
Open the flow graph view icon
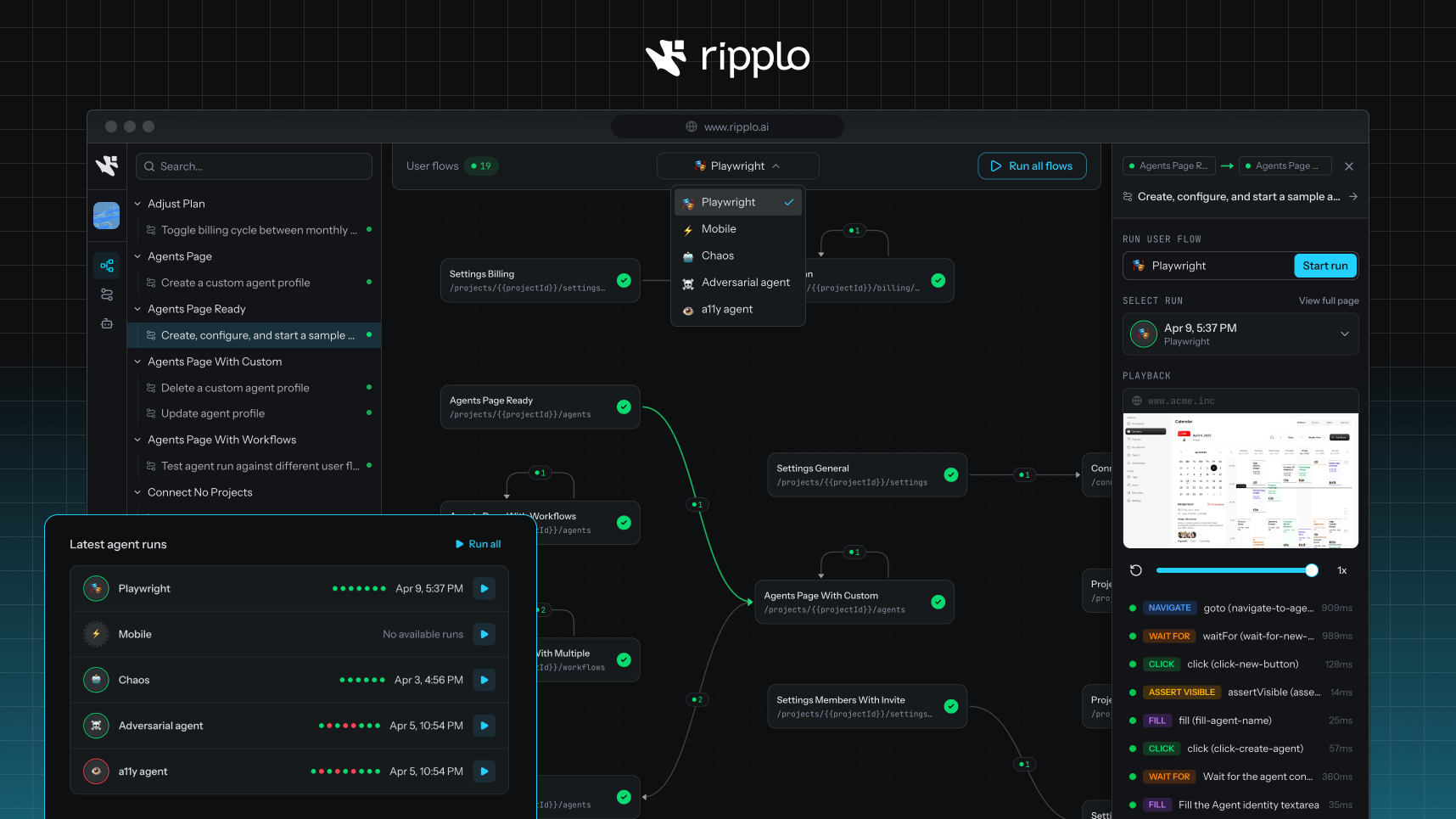[107, 266]
